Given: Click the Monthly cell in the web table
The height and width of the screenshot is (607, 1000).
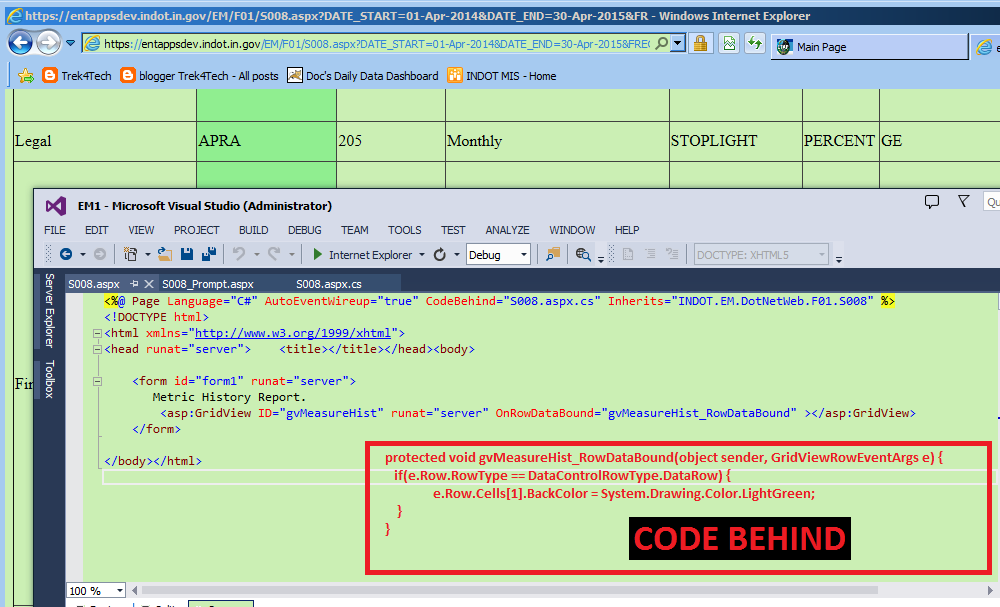Looking at the screenshot, I should 557,141.
